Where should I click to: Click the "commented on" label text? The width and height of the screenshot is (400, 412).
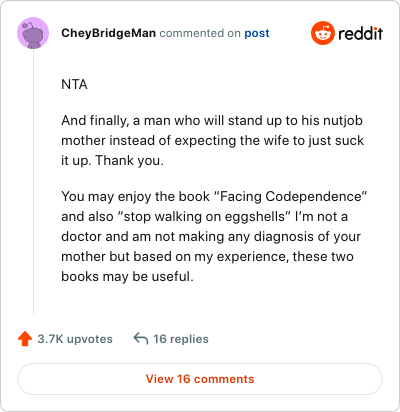(200, 33)
